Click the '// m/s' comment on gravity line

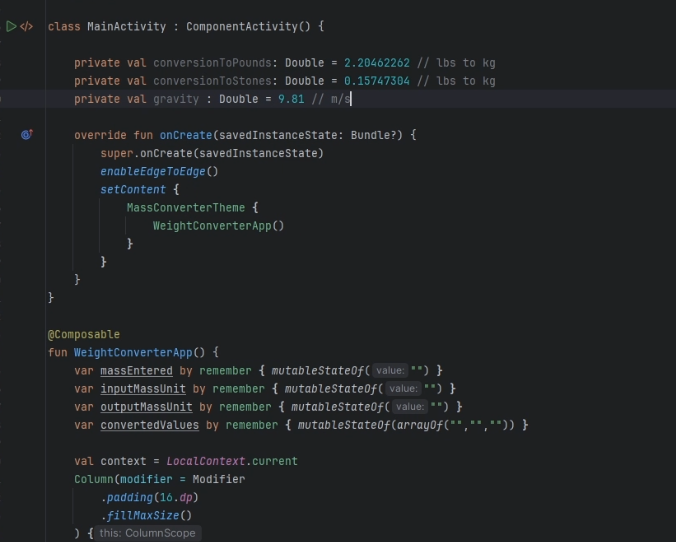tap(331, 99)
